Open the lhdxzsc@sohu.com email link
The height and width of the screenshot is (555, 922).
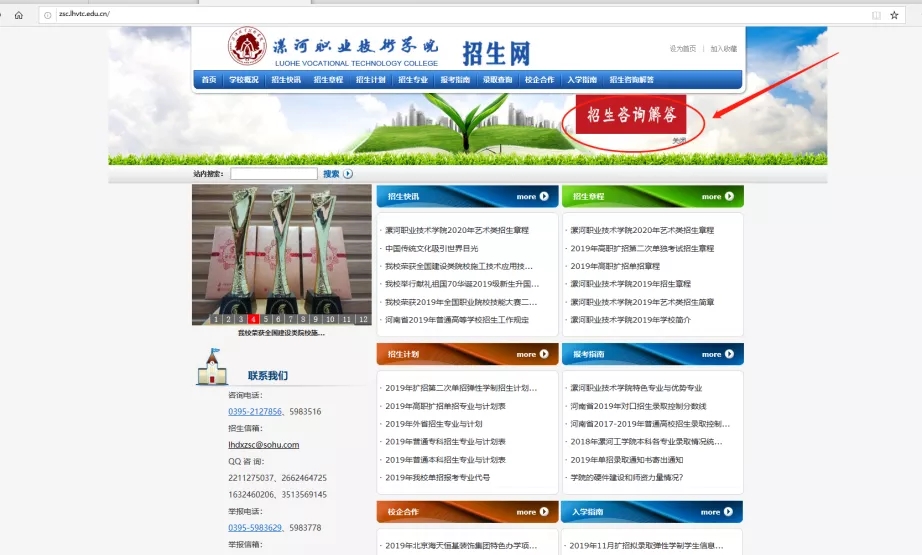[263, 445]
